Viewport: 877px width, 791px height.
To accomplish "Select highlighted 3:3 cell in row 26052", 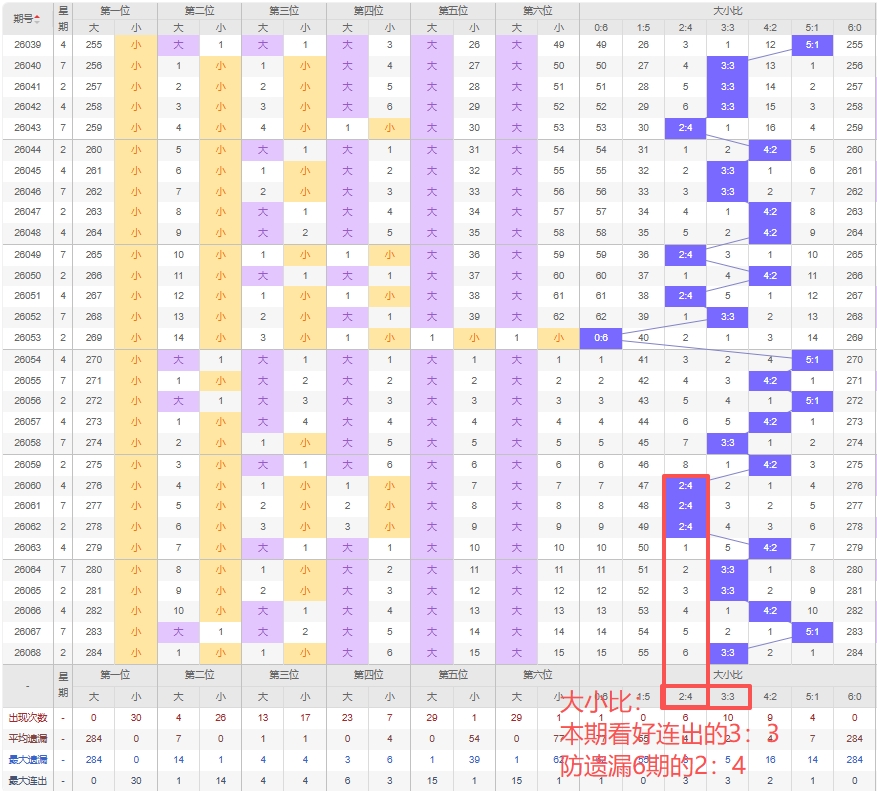I will click(x=728, y=317).
